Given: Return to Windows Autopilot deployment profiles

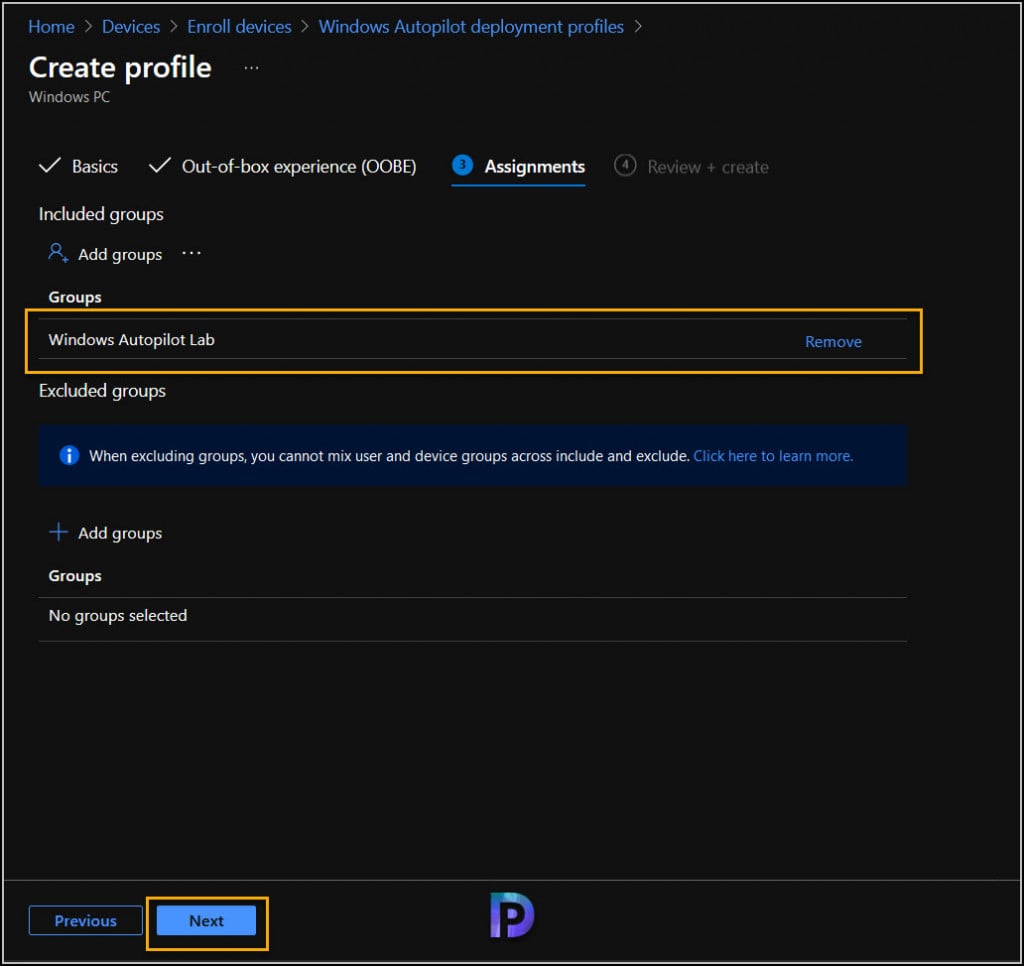Looking at the screenshot, I should (471, 27).
